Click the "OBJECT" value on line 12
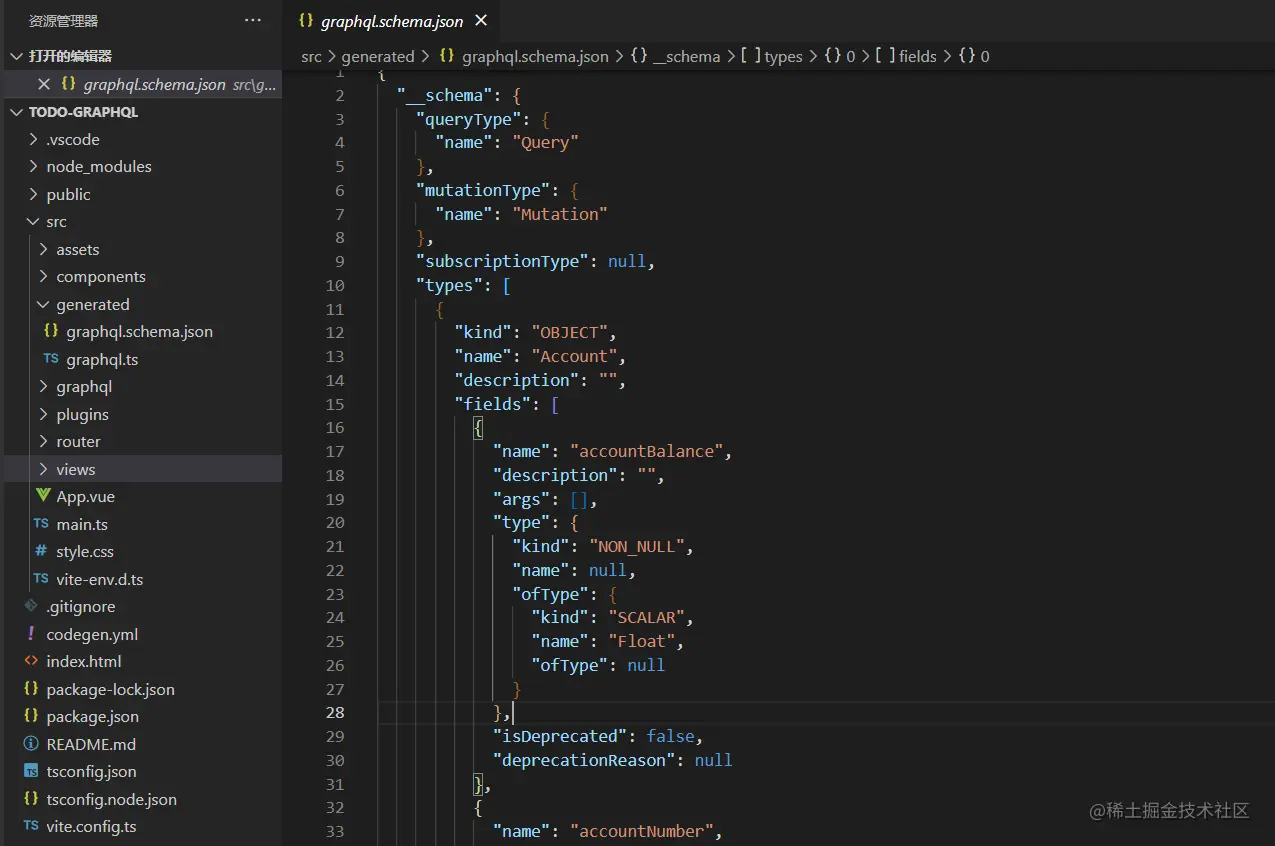Screen dimensions: 1275x846 click(x=568, y=333)
